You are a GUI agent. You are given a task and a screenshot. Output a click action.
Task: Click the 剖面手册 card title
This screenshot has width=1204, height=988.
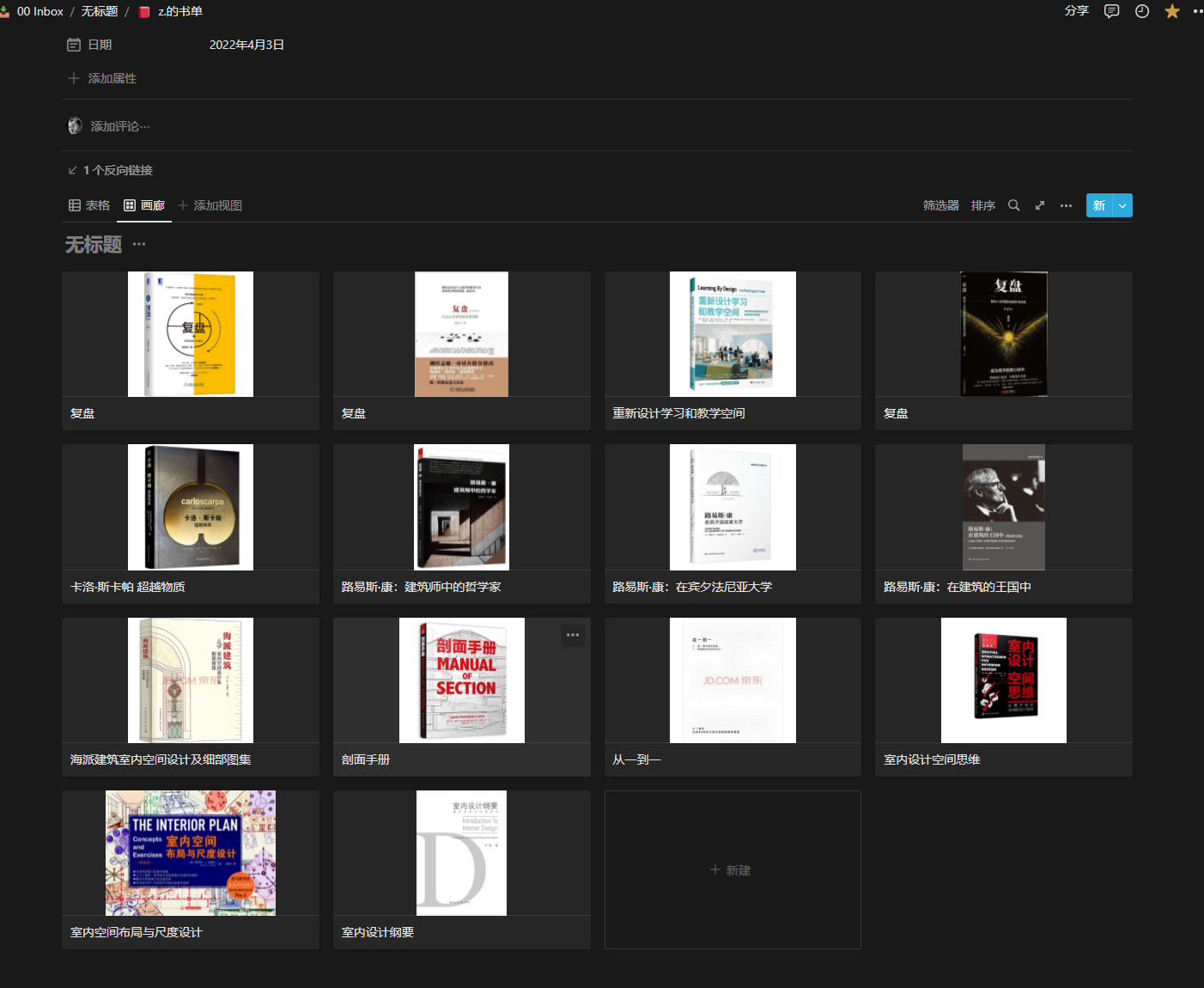coord(366,759)
